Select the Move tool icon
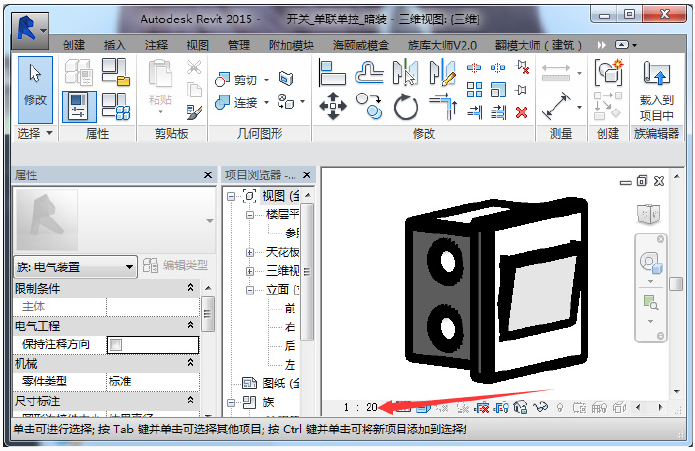This screenshot has height=451, width=695. [333, 106]
